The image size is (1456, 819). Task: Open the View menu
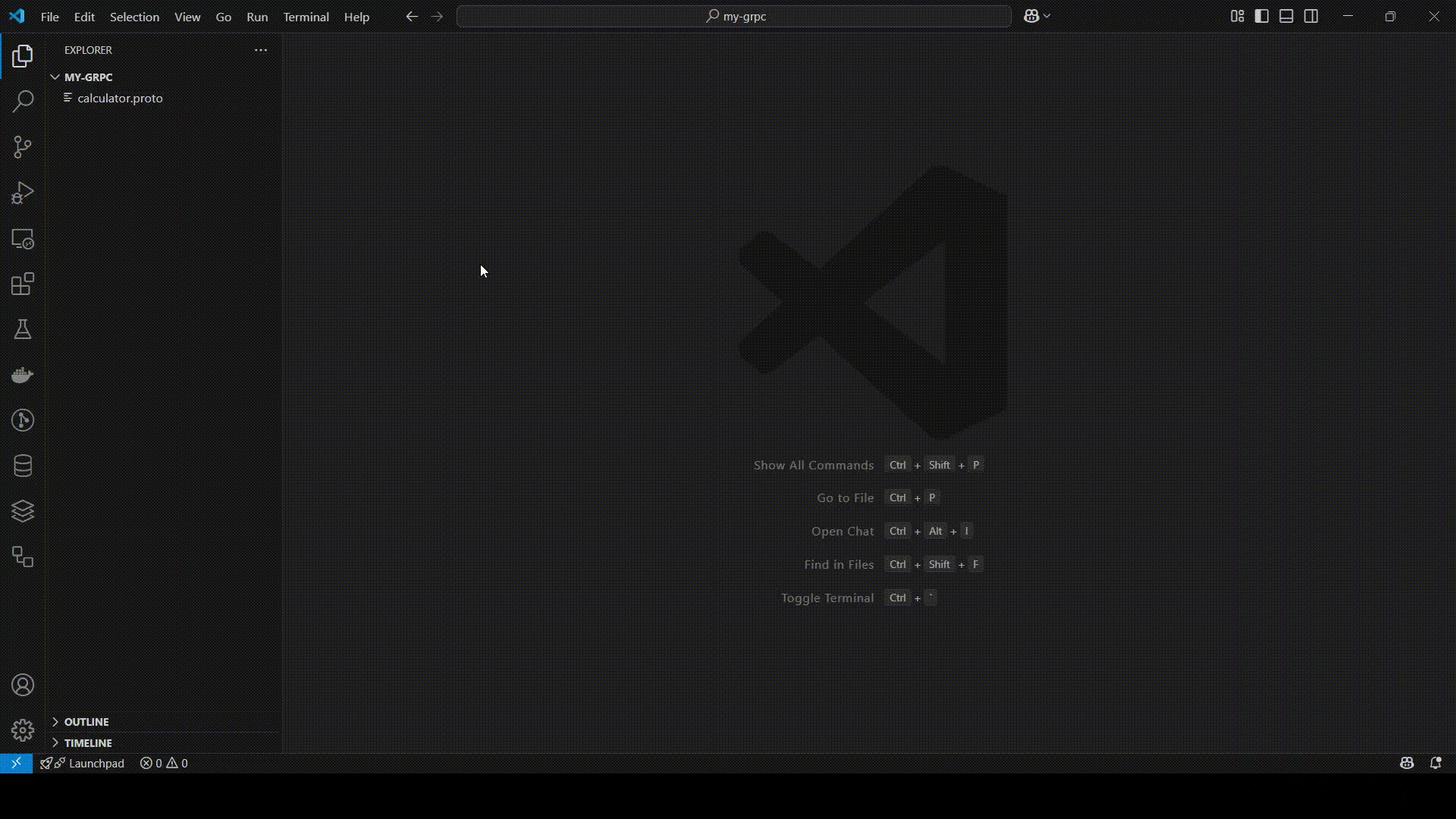pos(187,17)
